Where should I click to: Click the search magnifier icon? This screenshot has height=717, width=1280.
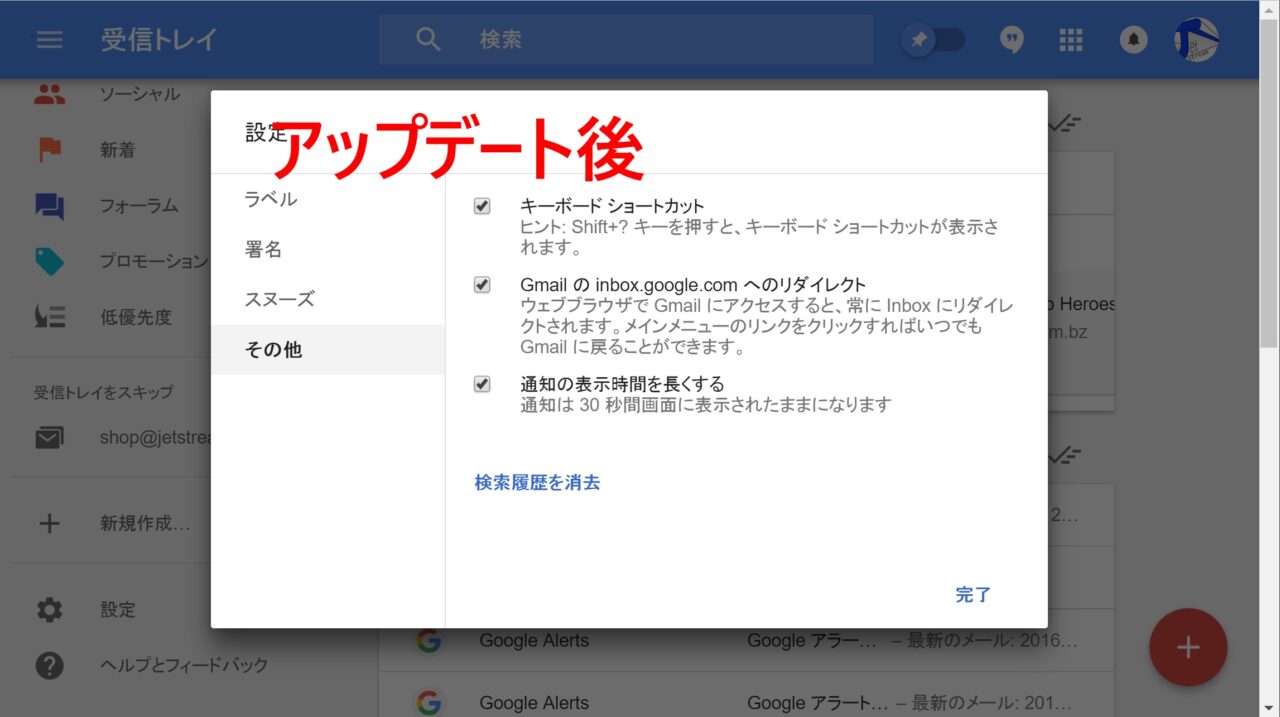(428, 40)
